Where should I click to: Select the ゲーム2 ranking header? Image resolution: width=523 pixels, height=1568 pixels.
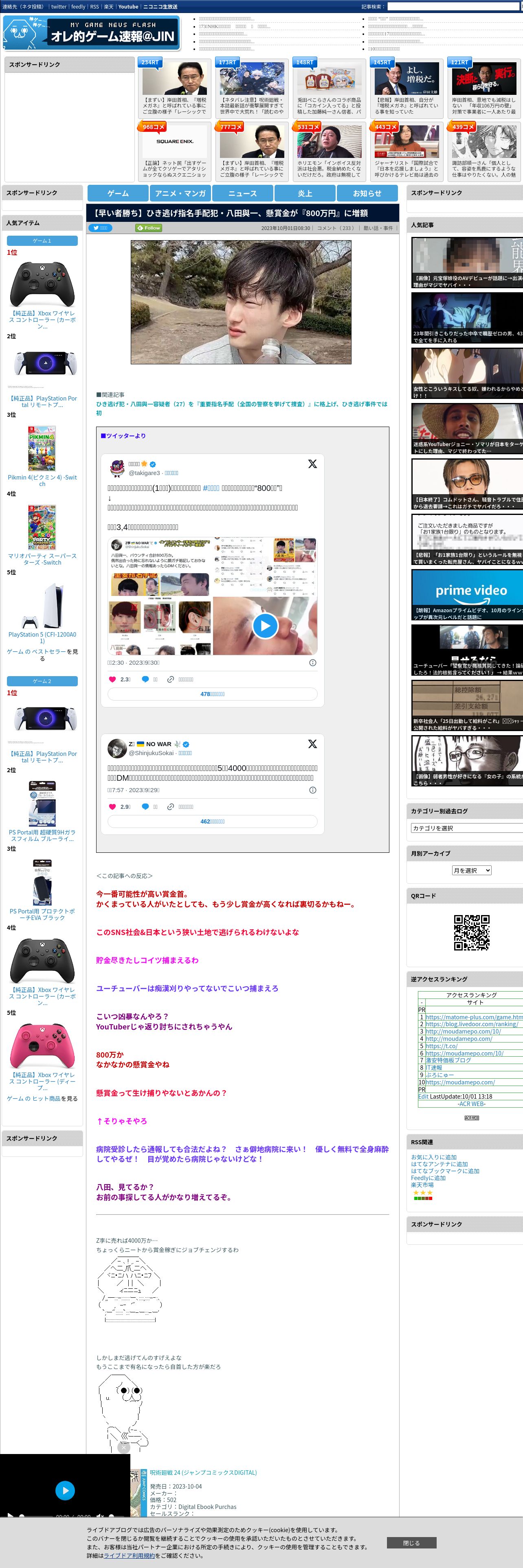(x=42, y=681)
